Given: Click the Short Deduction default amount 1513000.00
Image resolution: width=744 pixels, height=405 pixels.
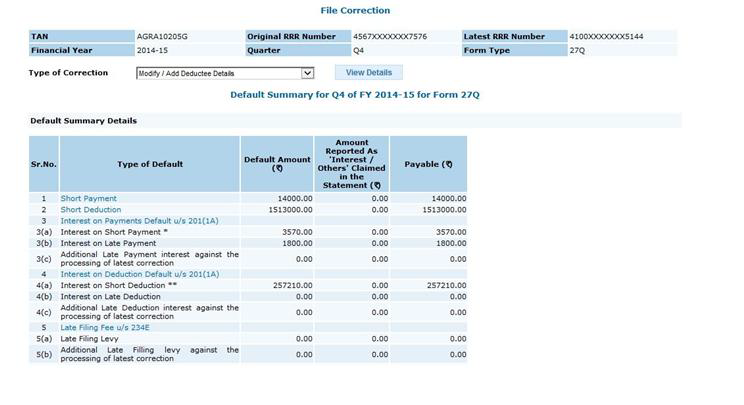Looking at the screenshot, I should click(x=290, y=210).
